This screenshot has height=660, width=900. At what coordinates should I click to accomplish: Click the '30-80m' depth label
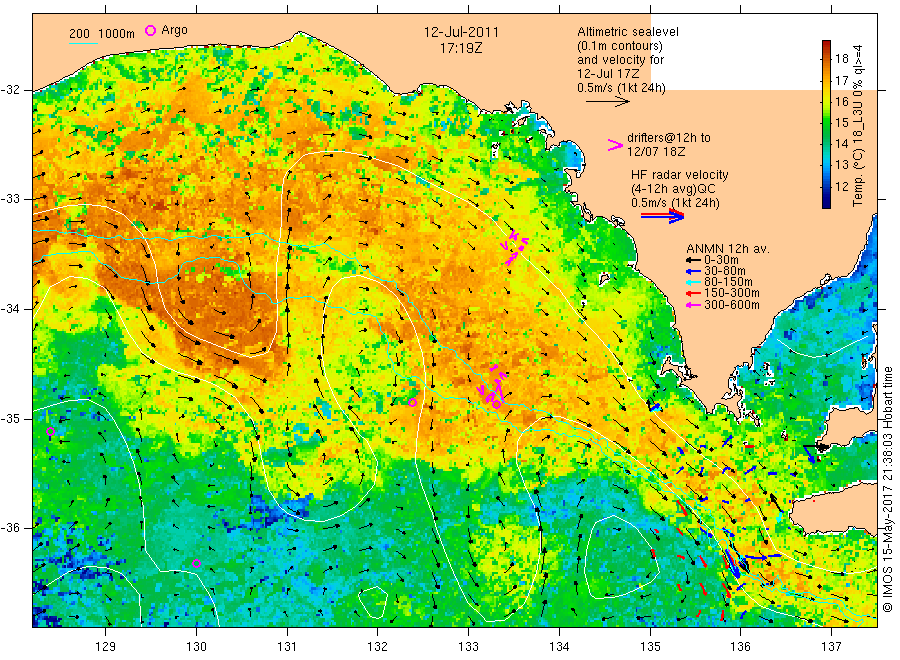724,271
